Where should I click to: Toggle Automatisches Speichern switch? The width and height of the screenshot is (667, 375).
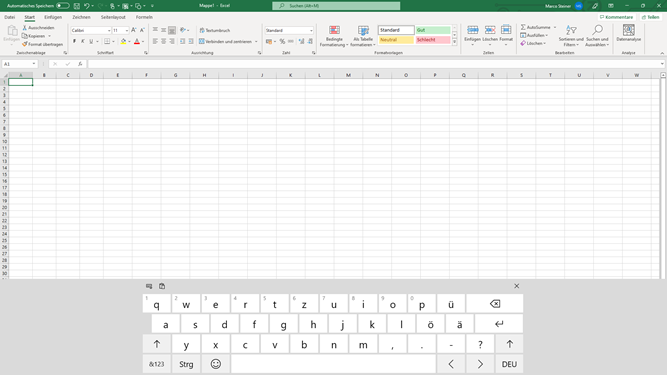coord(63,6)
